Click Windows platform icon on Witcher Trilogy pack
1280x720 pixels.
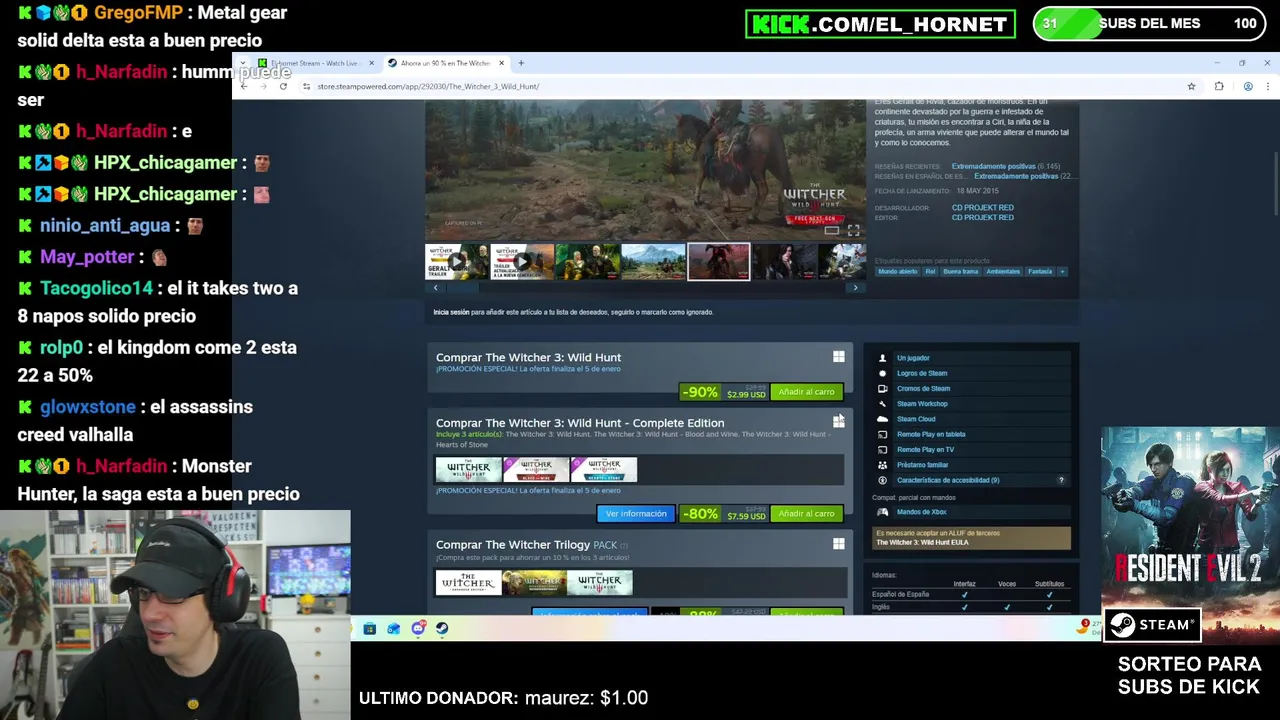(x=839, y=545)
